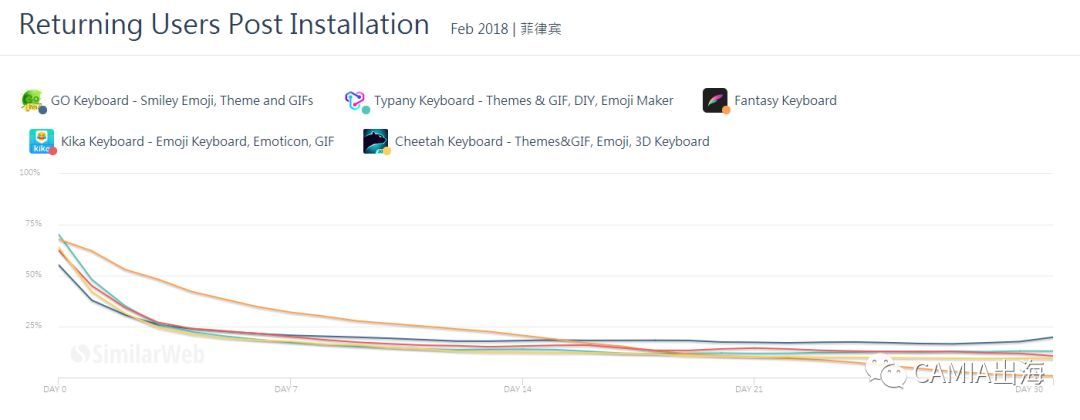The height and width of the screenshot is (420, 1080).
Task: Click the Kika Keyboard app icon
Action: click(41, 141)
